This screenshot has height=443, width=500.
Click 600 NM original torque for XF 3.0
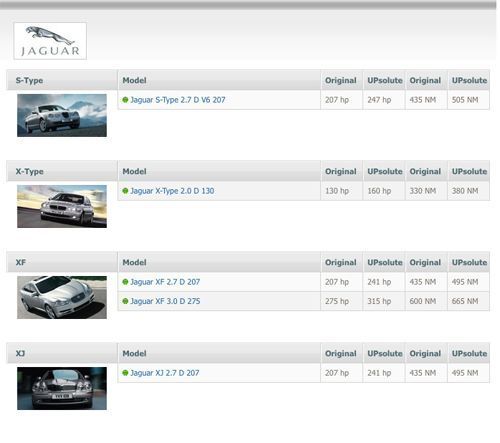(x=423, y=301)
